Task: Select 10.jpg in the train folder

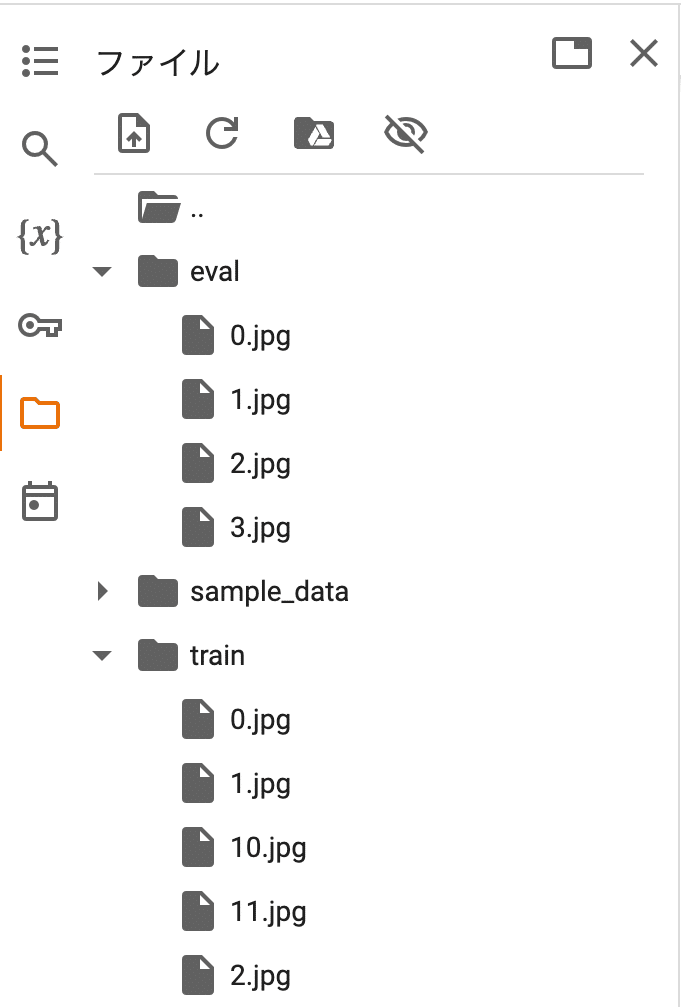Action: pyautogui.click(x=268, y=848)
